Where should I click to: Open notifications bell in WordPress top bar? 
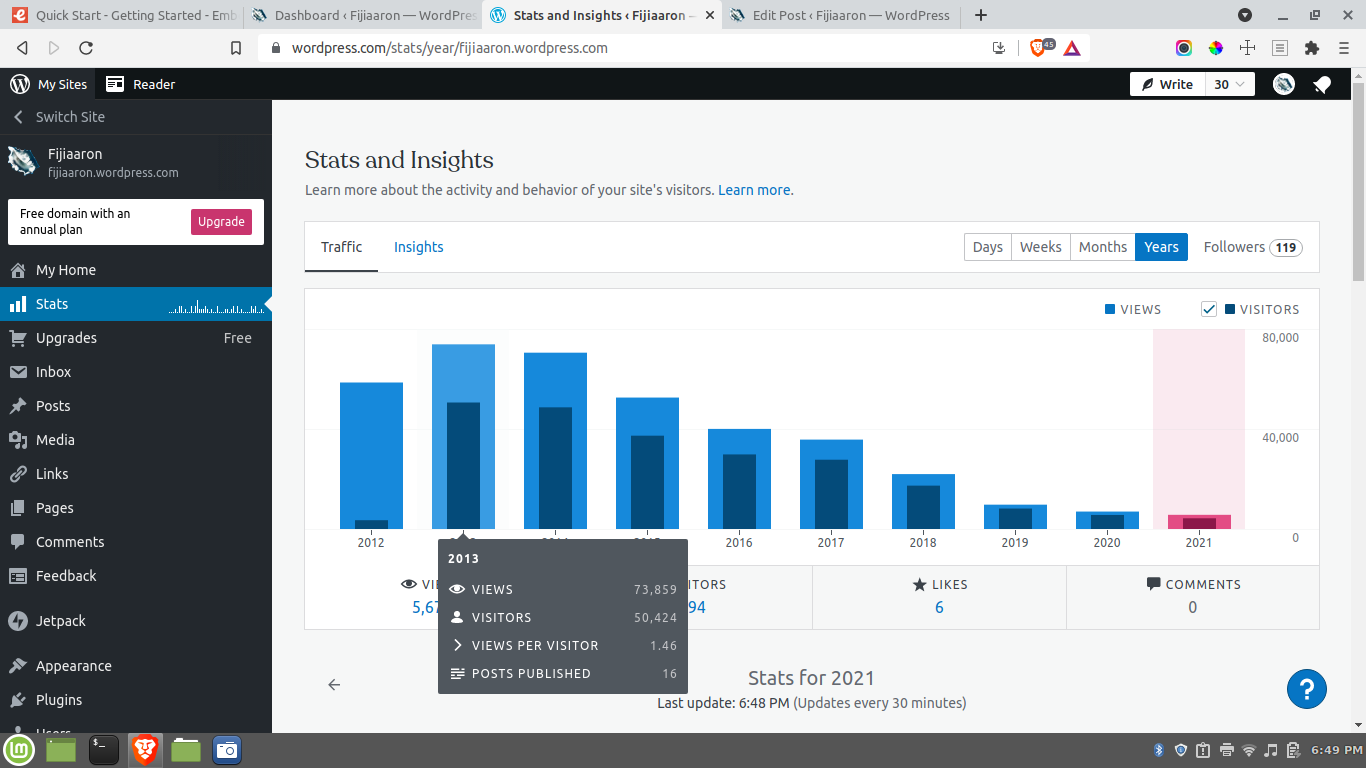pyautogui.click(x=1322, y=85)
